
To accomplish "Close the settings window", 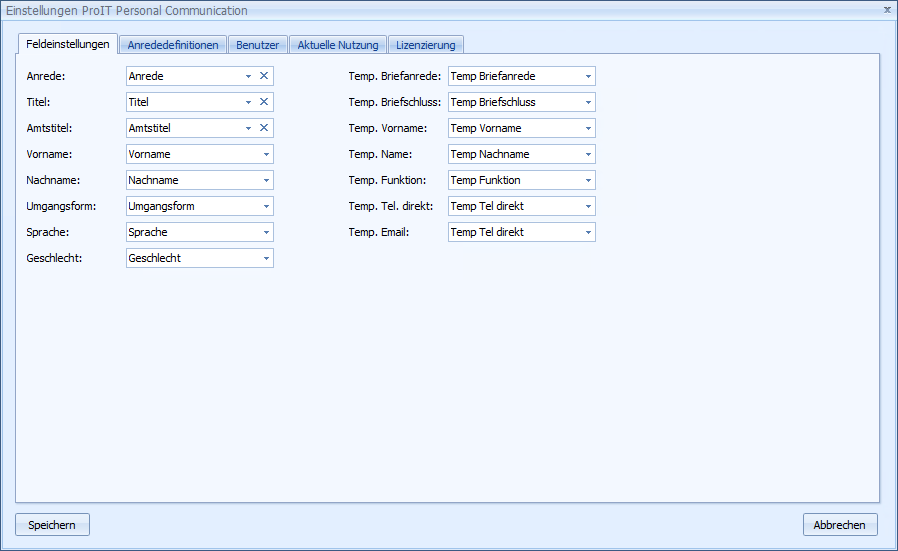I will coord(887,9).
